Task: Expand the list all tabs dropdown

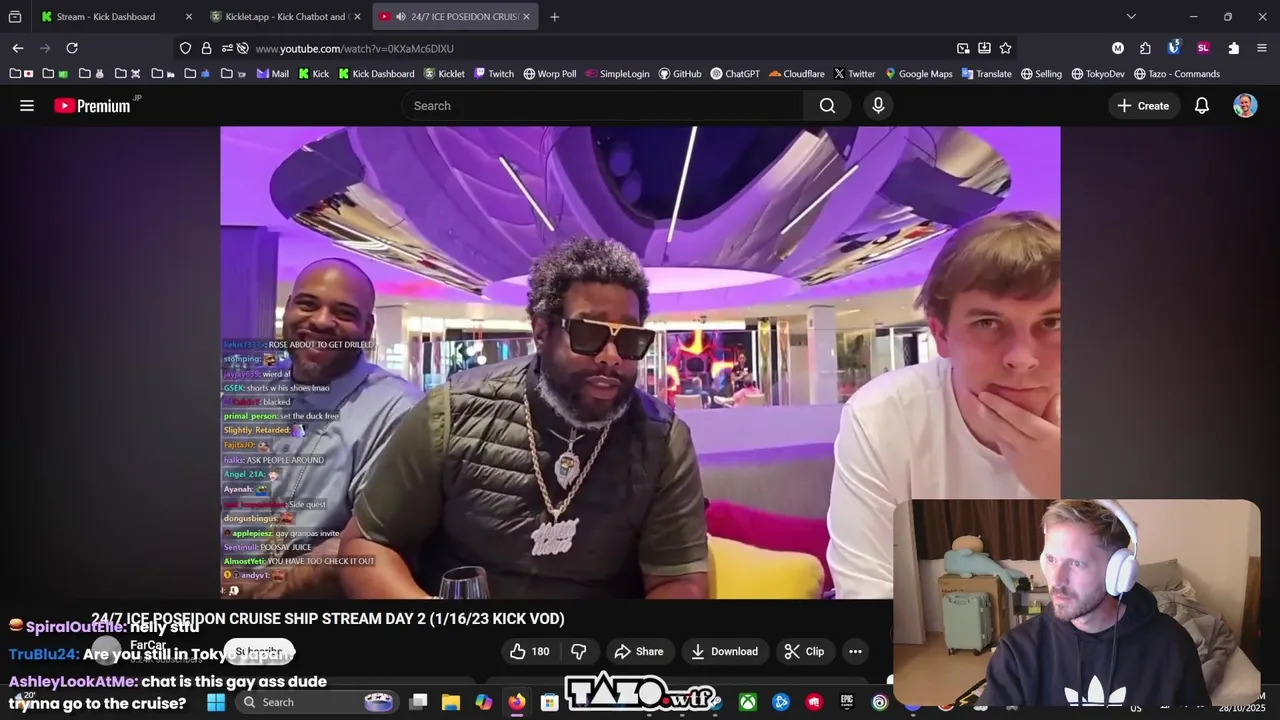Action: 1131,16
